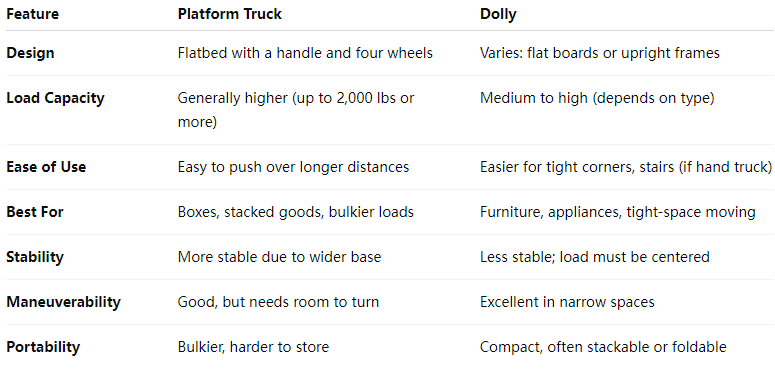Select 'Medium to high (depends on type)' cell

pos(597,98)
